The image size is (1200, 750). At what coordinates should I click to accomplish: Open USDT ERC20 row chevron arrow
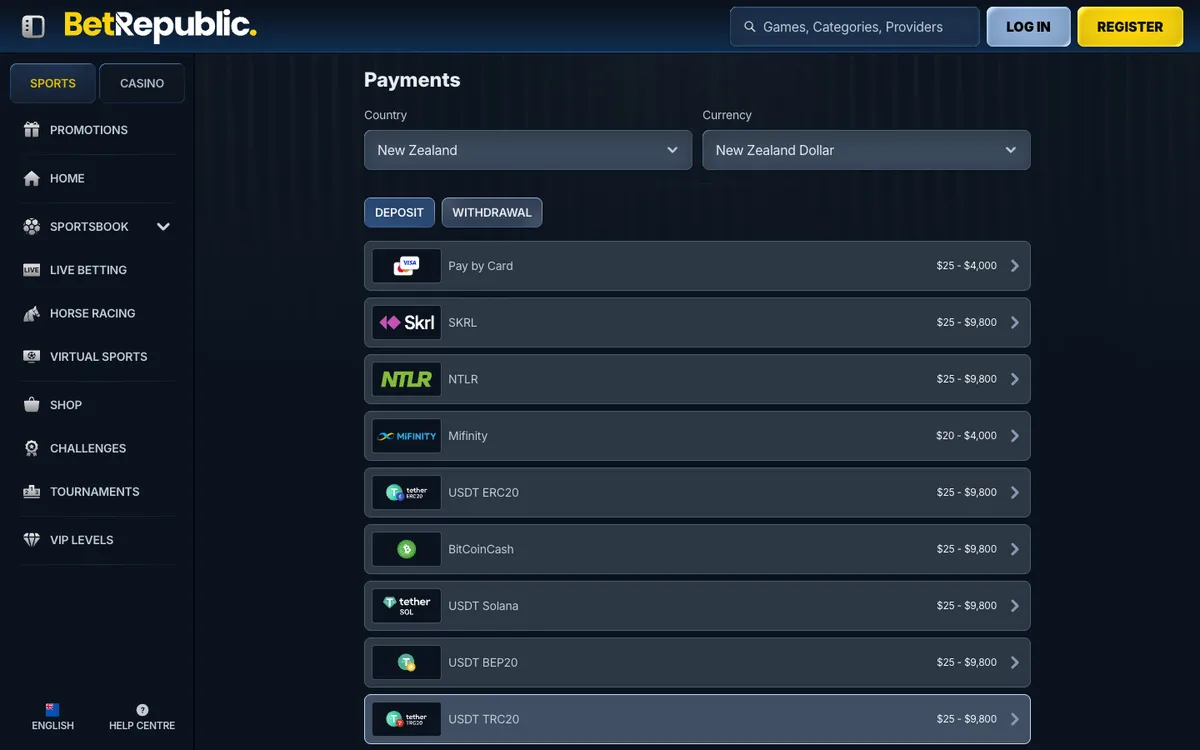click(1015, 493)
